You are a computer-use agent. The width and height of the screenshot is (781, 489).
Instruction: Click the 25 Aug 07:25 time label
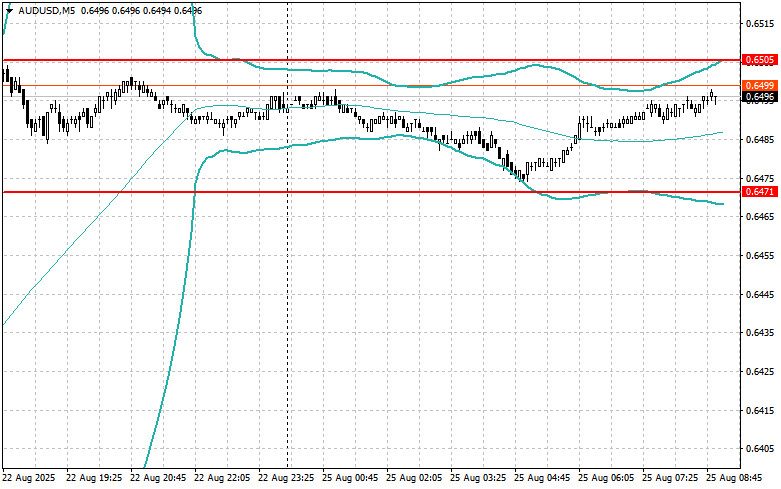[x=670, y=478]
